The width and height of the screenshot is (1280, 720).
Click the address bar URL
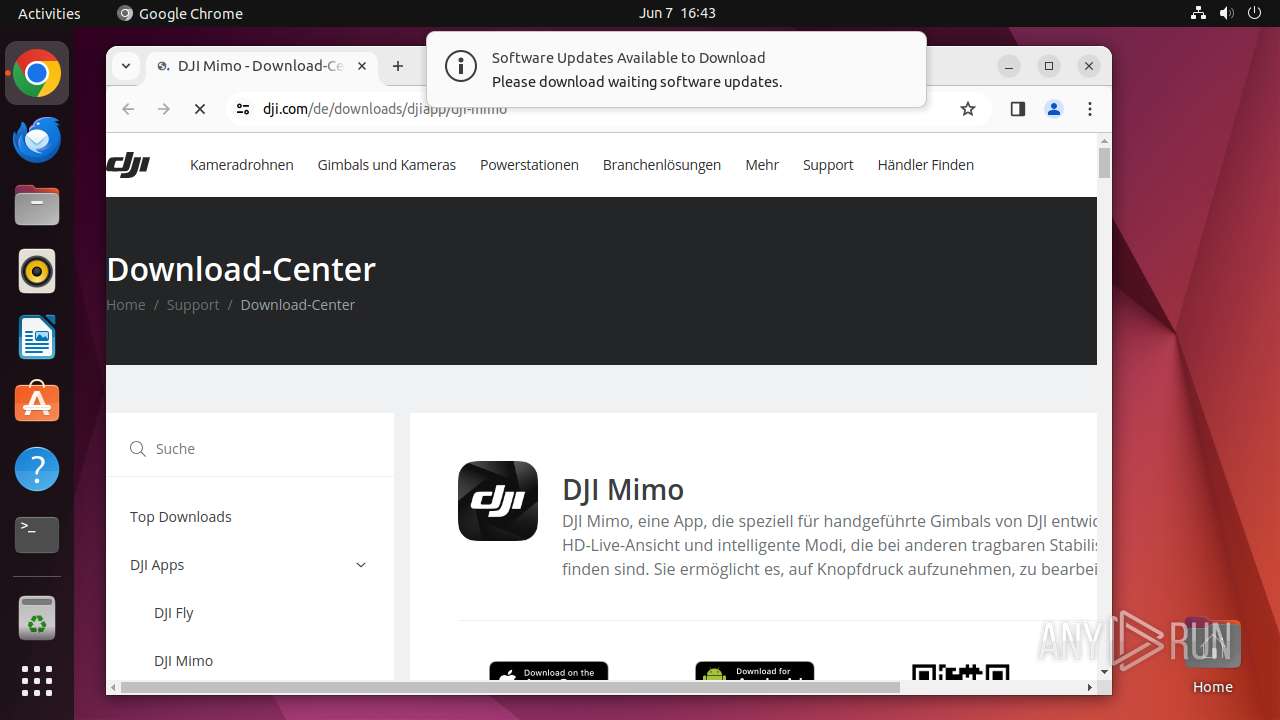(x=385, y=109)
